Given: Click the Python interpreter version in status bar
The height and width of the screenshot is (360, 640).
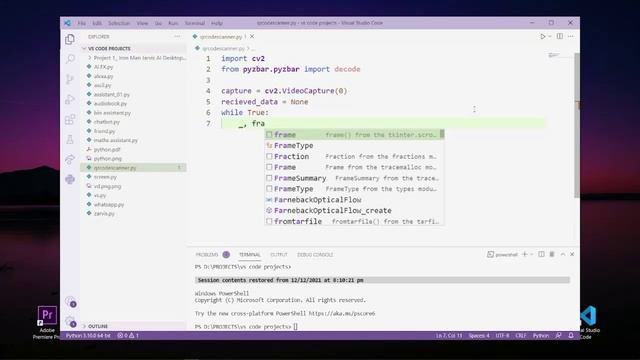Looking at the screenshot, I should tap(88, 336).
